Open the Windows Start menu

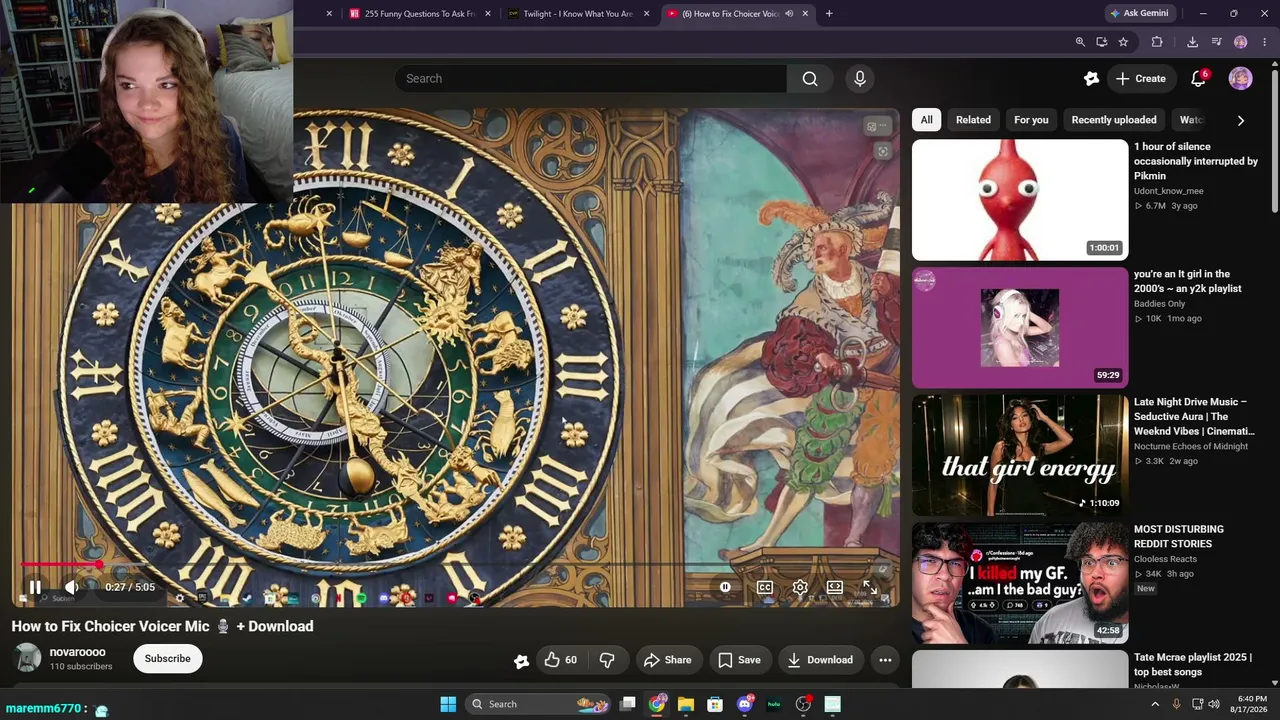point(448,704)
